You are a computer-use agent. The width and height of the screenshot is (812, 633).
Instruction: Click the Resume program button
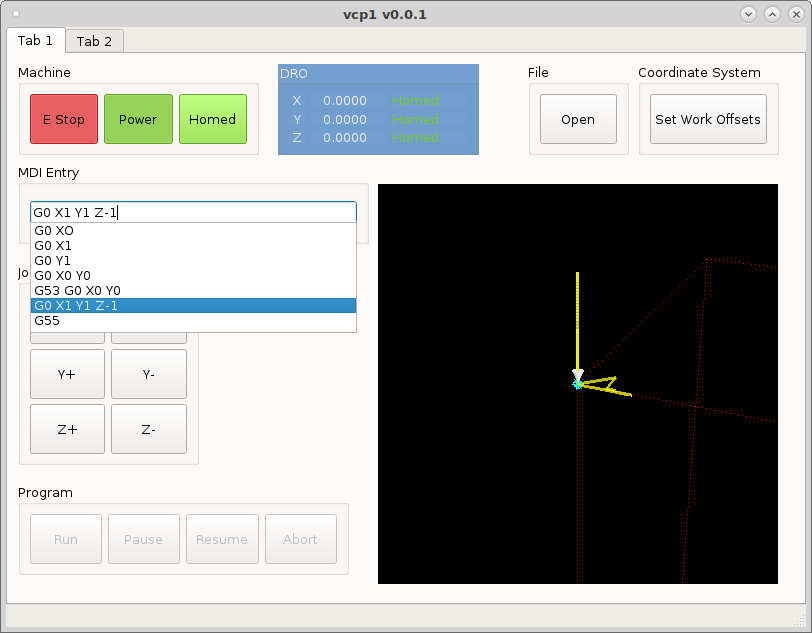[222, 539]
